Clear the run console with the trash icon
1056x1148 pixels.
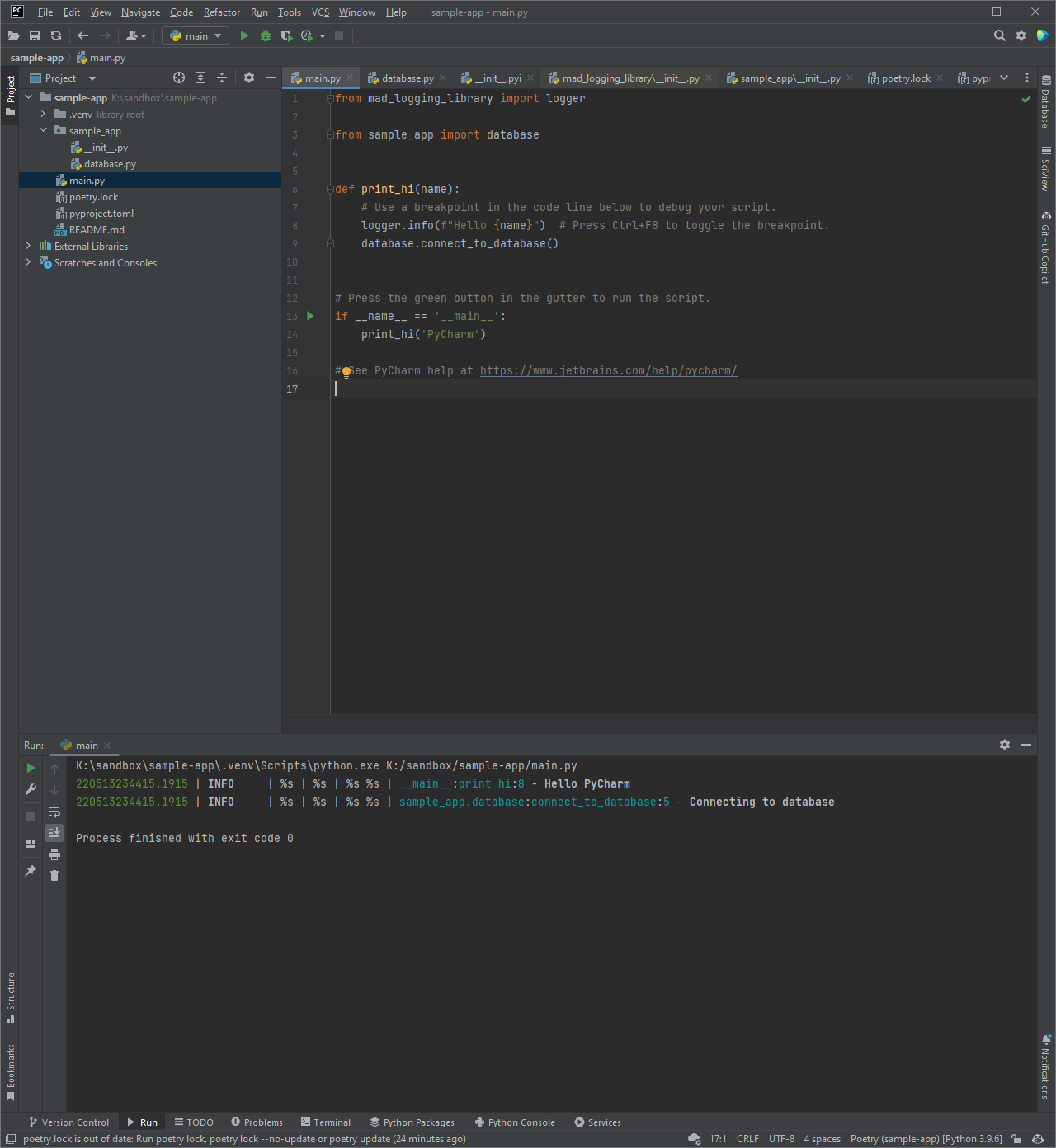point(54,875)
